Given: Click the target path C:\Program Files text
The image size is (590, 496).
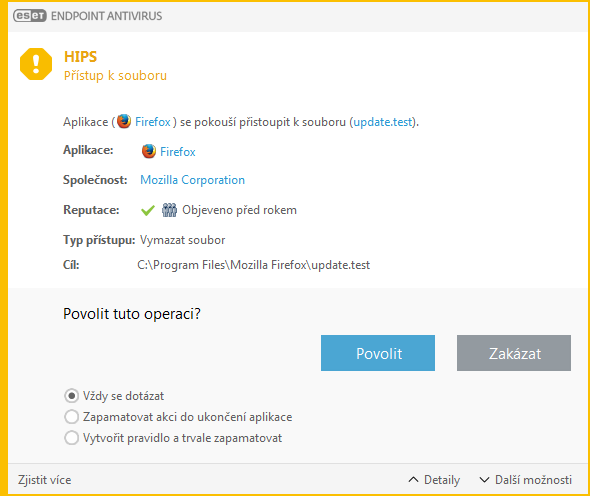Looking at the screenshot, I should 254,265.
